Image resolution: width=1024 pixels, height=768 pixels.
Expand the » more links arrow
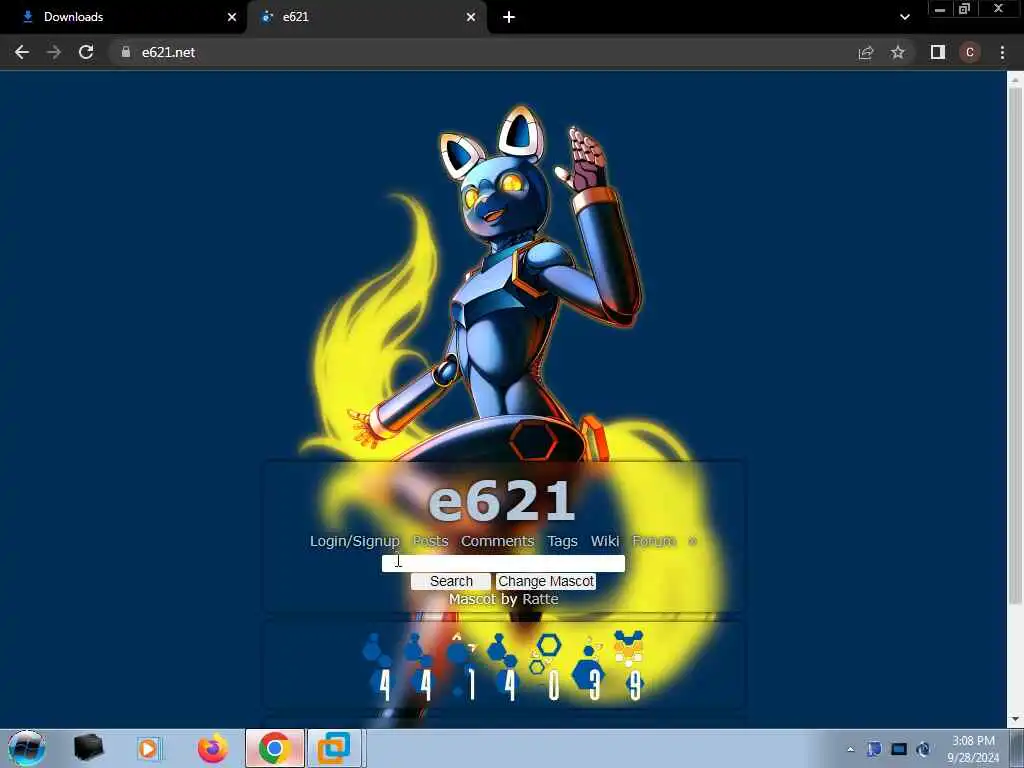coord(692,541)
